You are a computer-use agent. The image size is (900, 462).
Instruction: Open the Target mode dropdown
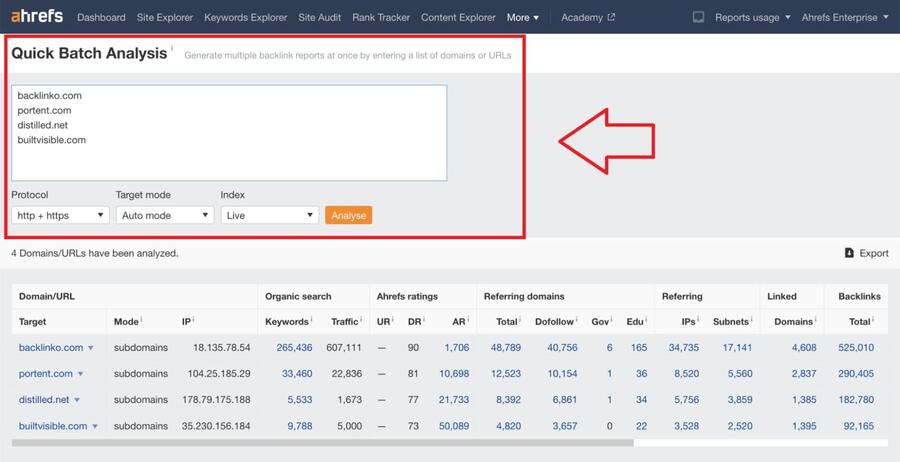[165, 215]
